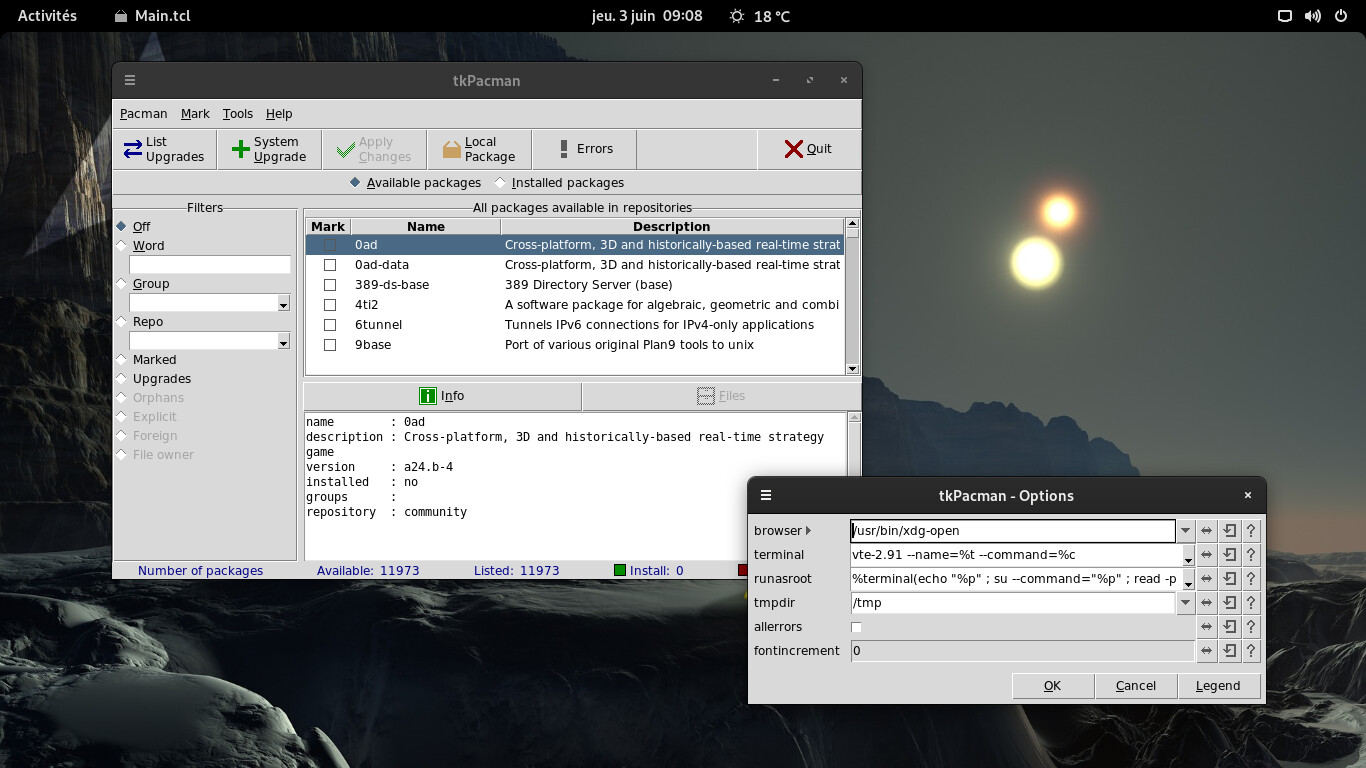This screenshot has height=768, width=1366.
Task: Open the Mark menu
Action: click(195, 114)
